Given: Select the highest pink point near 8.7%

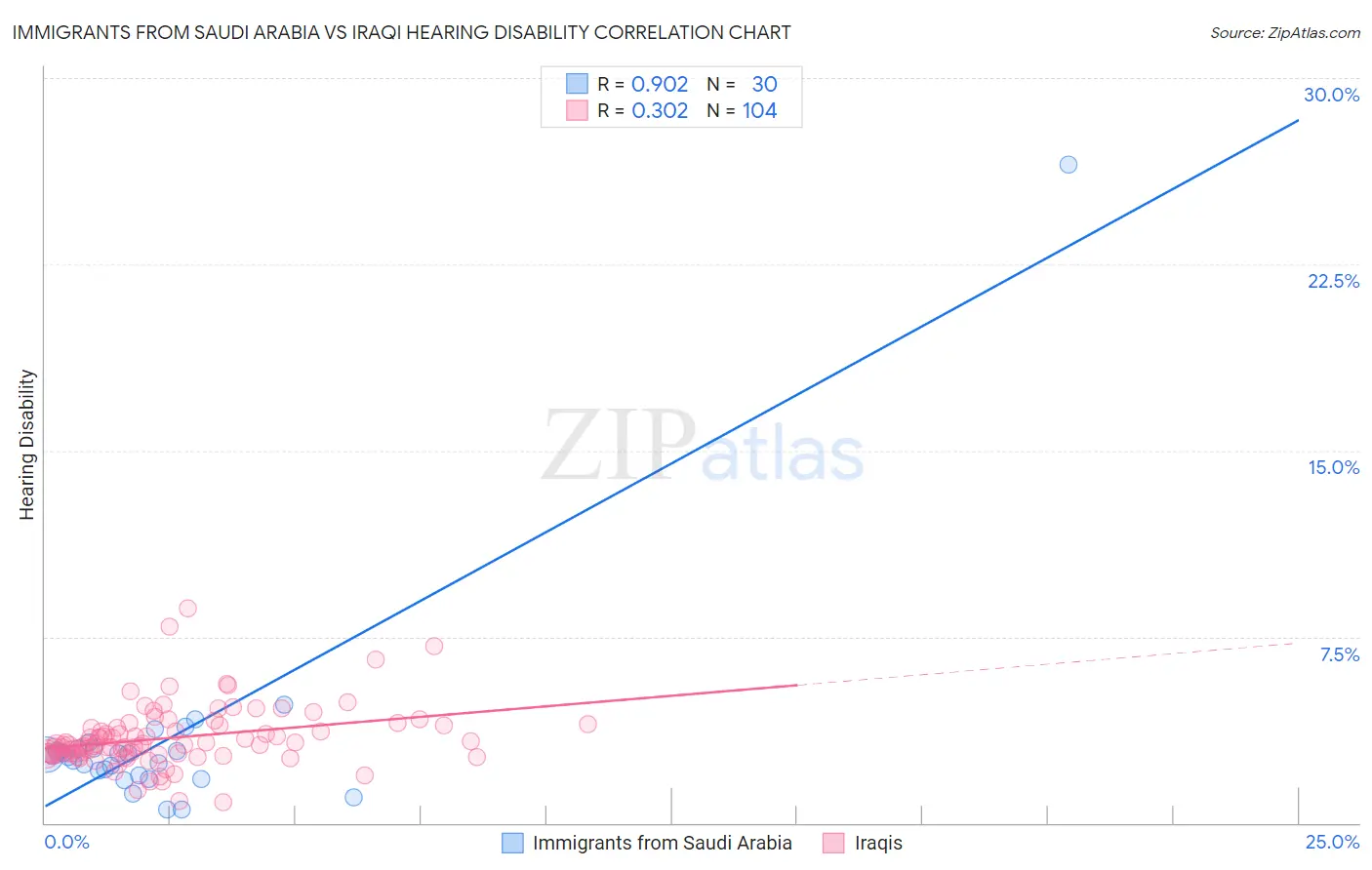Looking at the screenshot, I should pyautogui.click(x=187, y=608).
